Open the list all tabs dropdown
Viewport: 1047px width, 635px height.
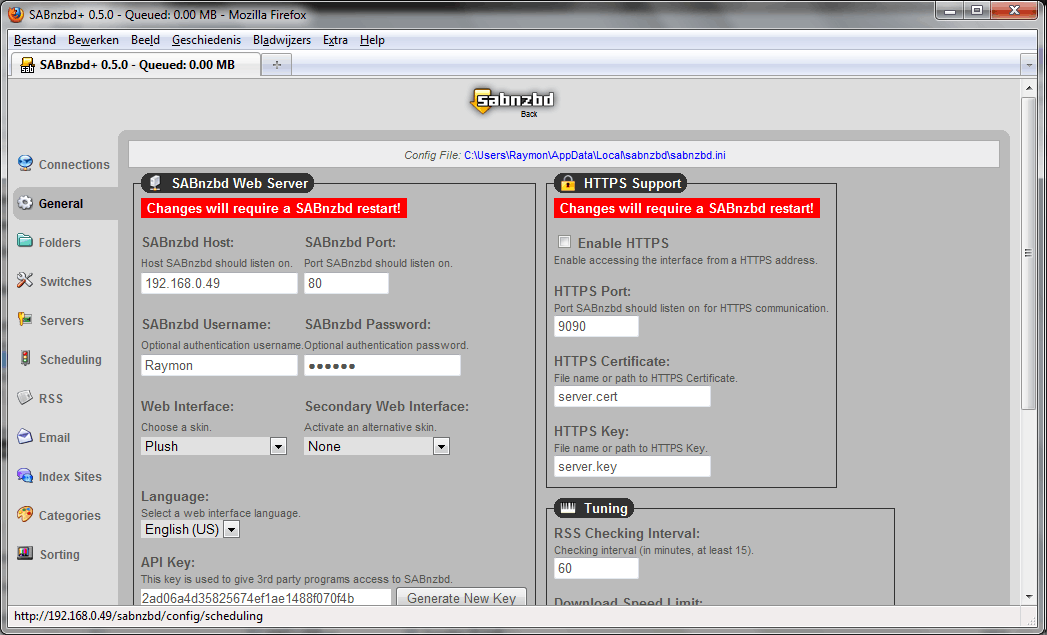tap(1029, 65)
